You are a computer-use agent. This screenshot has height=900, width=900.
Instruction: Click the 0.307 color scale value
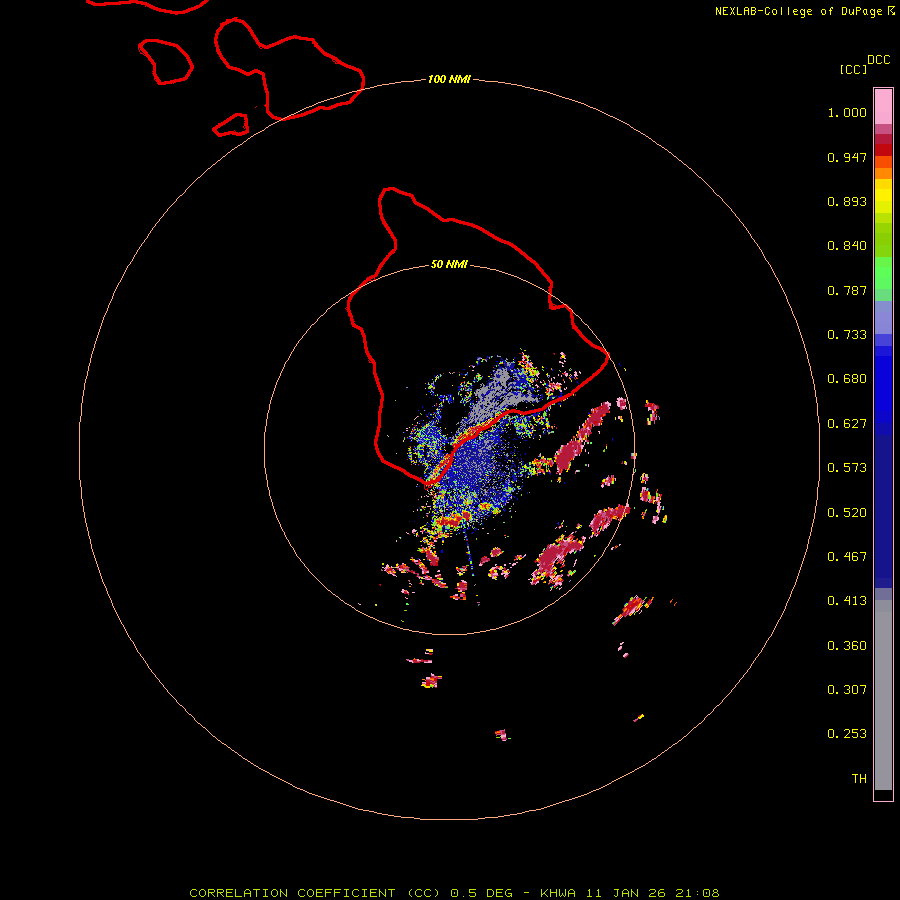coord(847,690)
